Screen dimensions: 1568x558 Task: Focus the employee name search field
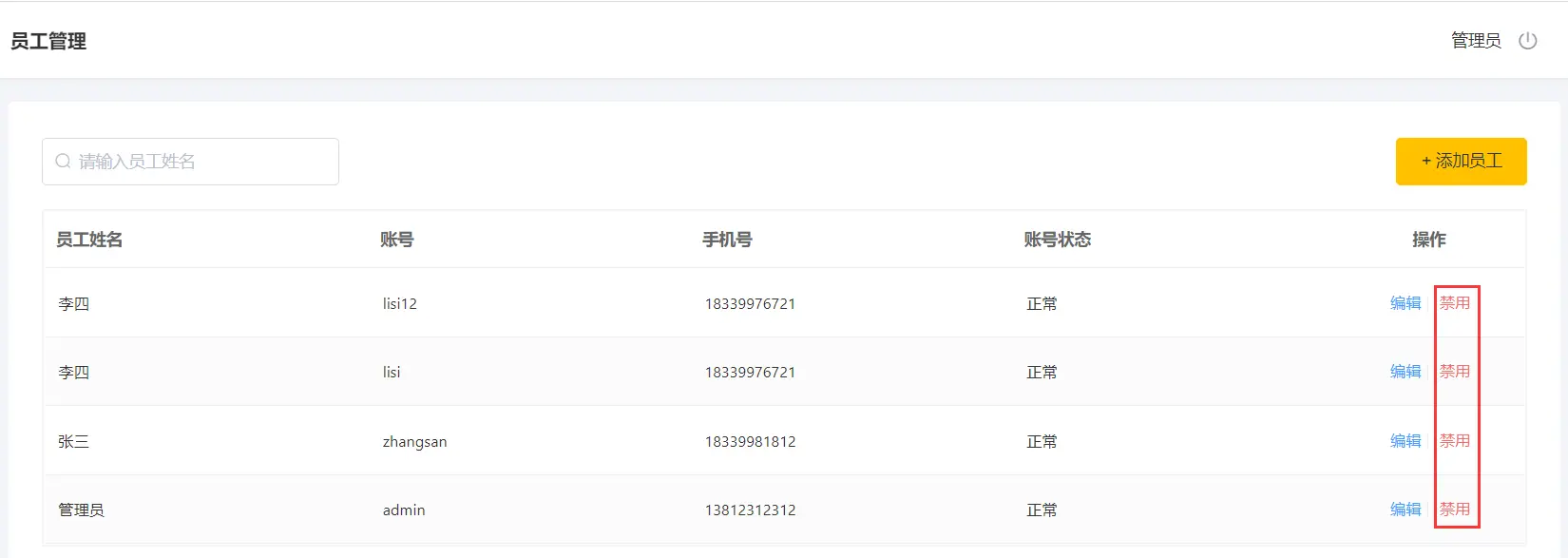(x=190, y=162)
